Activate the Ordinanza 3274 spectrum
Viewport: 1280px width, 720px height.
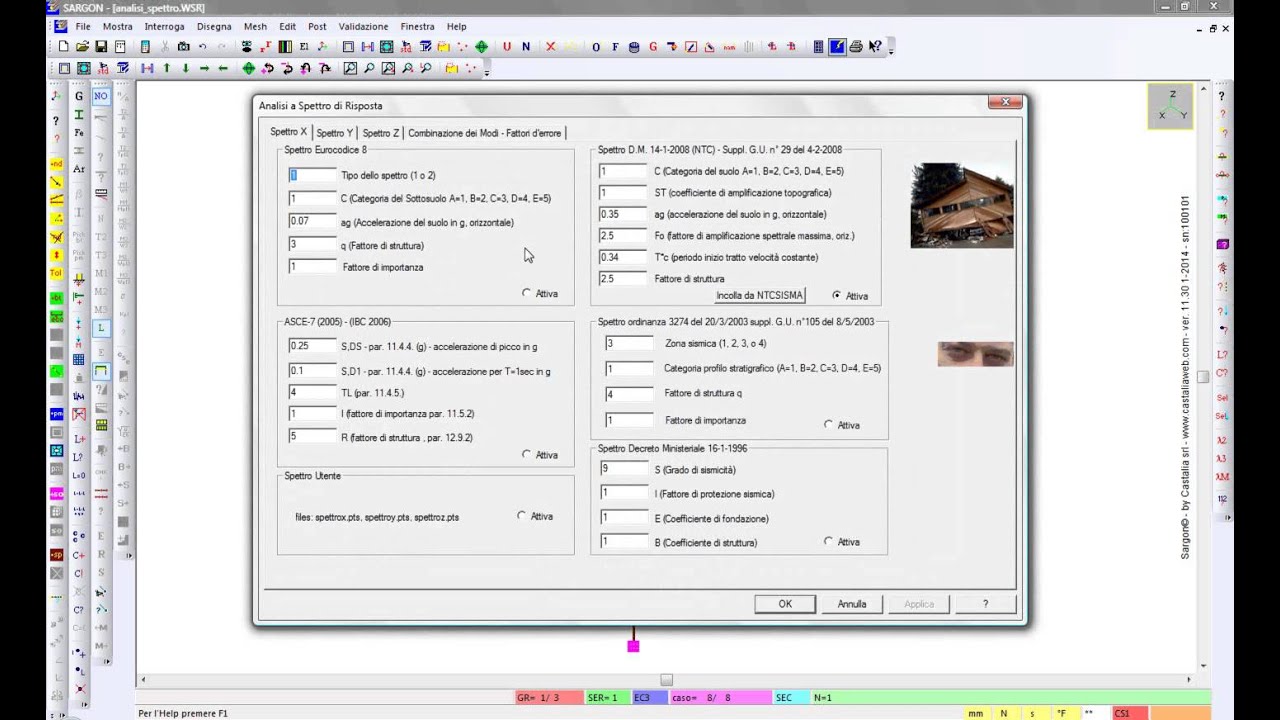[x=828, y=425]
